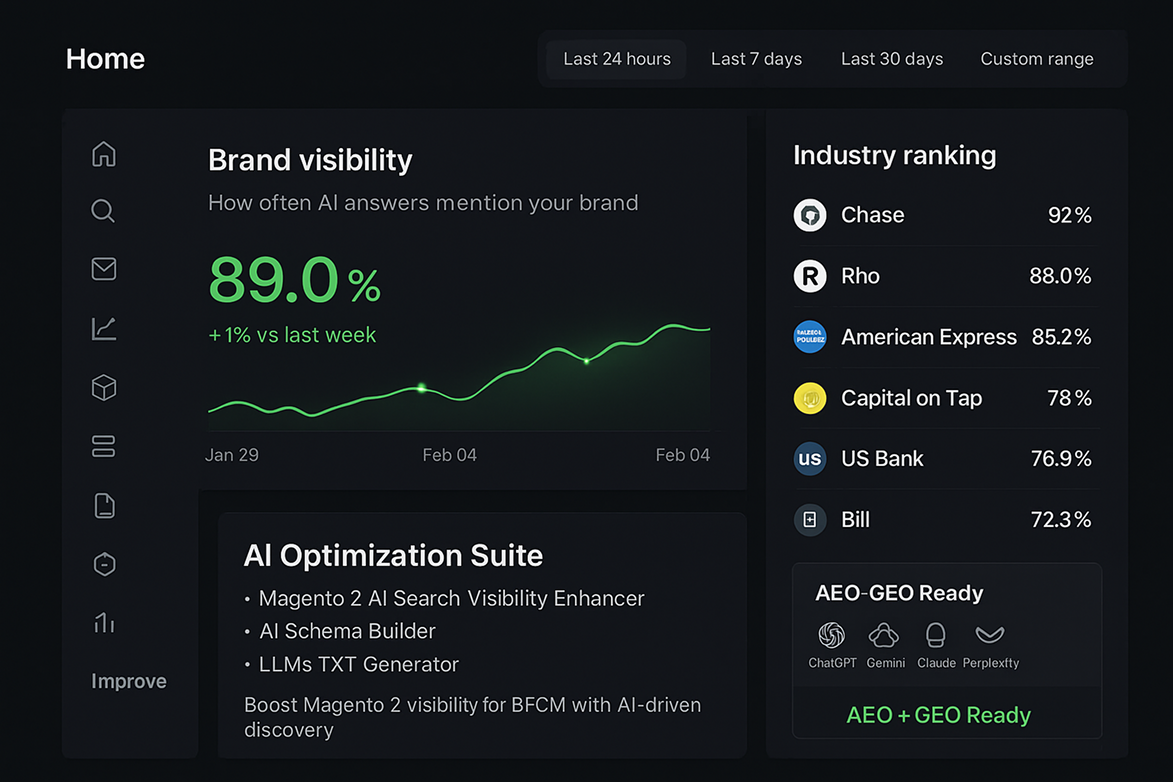
Task: Open the stacked rows icon in sidebar
Action: pos(104,446)
